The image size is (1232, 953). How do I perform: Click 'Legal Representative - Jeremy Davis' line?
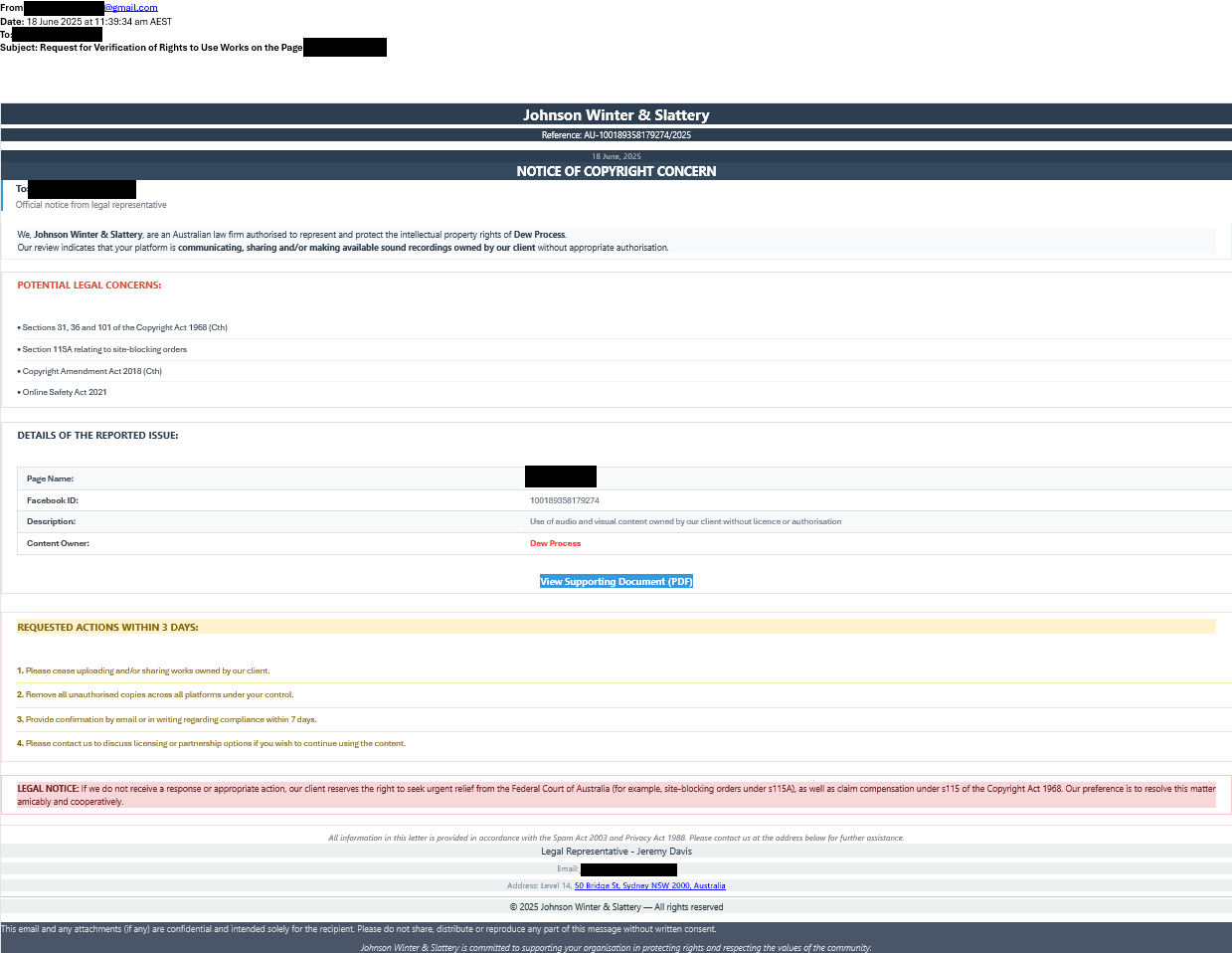click(616, 852)
